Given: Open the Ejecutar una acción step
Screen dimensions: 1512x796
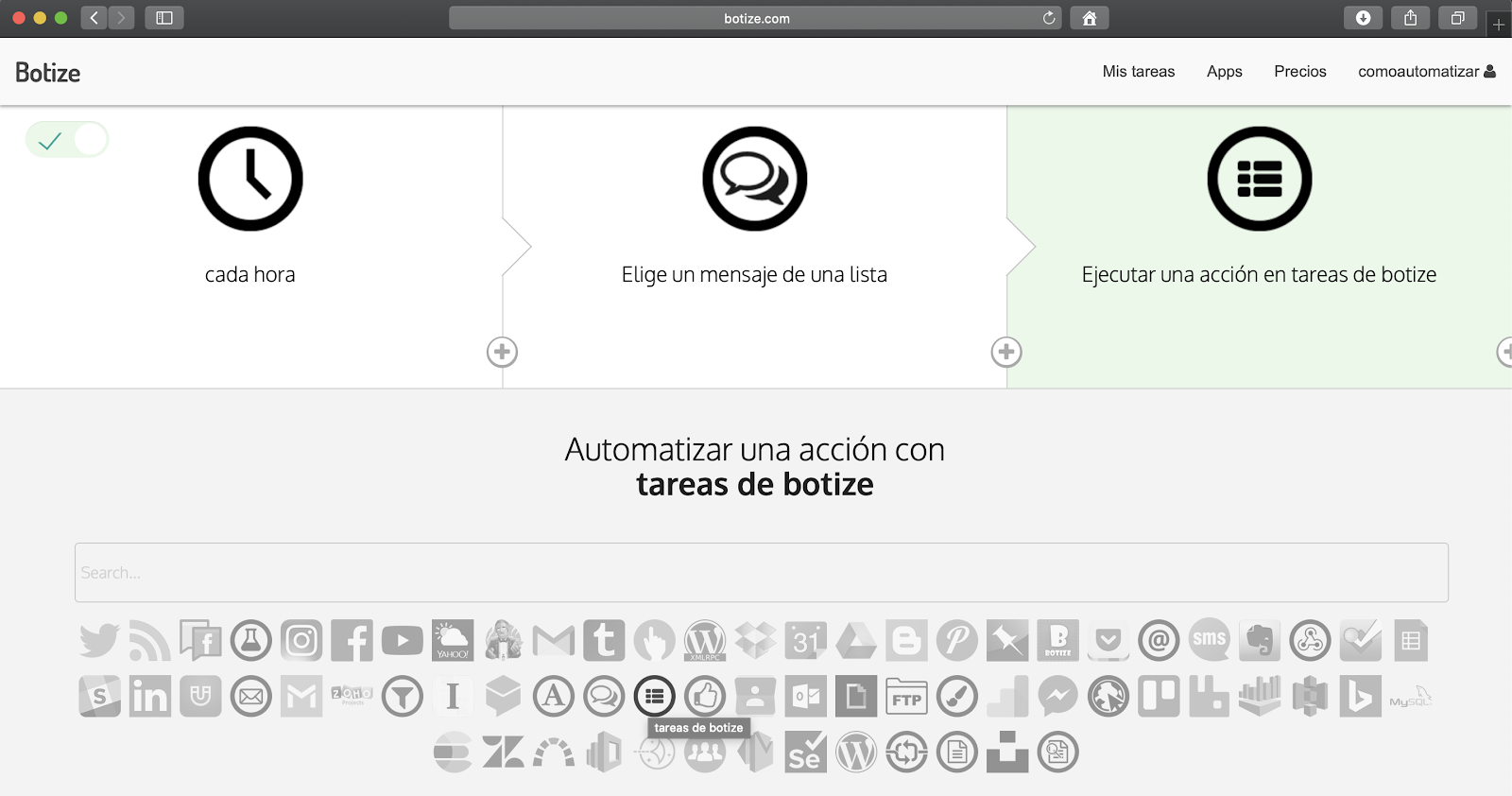Looking at the screenshot, I should (1259, 179).
